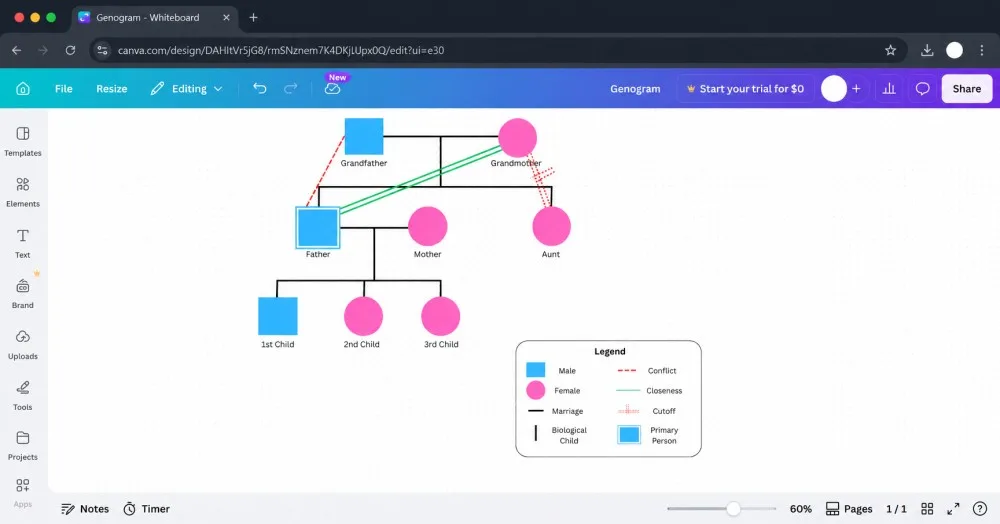The image size is (1000, 524).
Task: Click the Closeness label in legend
Action: click(664, 391)
